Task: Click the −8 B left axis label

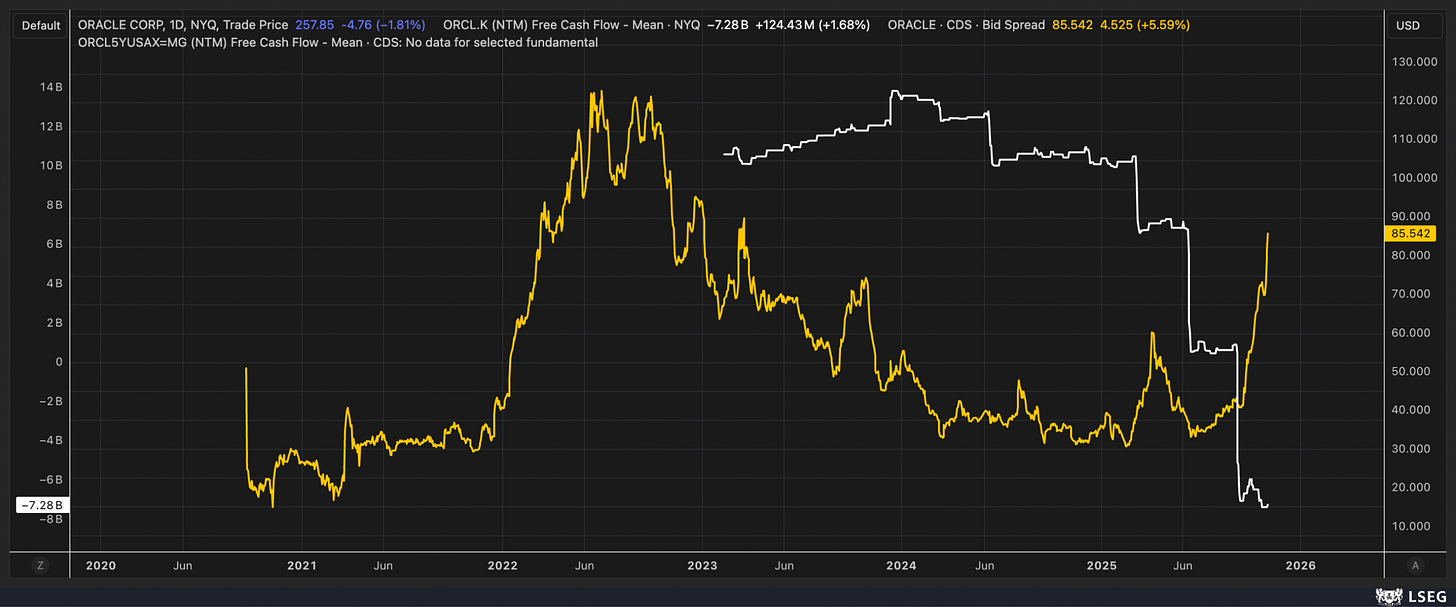Action: click(x=49, y=518)
